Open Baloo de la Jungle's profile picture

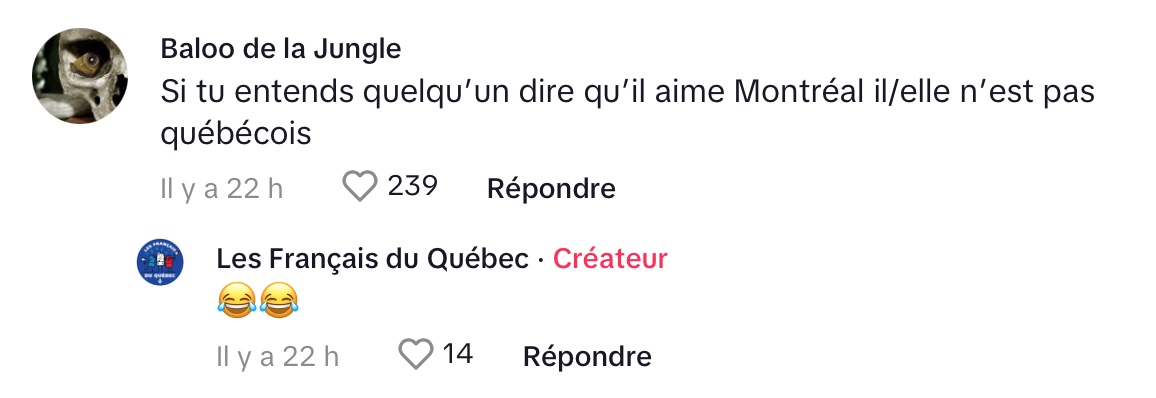click(x=80, y=76)
